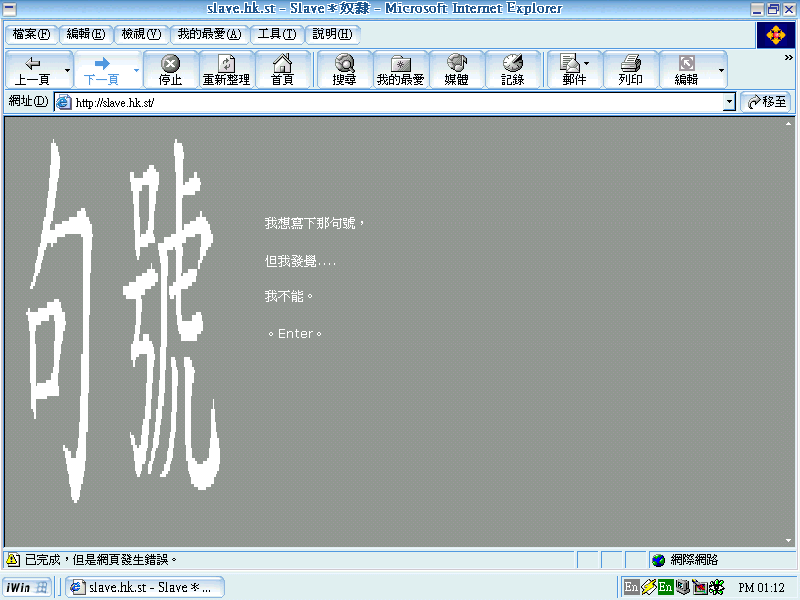Open the 檢視(V) menu
Screen dimensions: 800x600
pos(141,34)
